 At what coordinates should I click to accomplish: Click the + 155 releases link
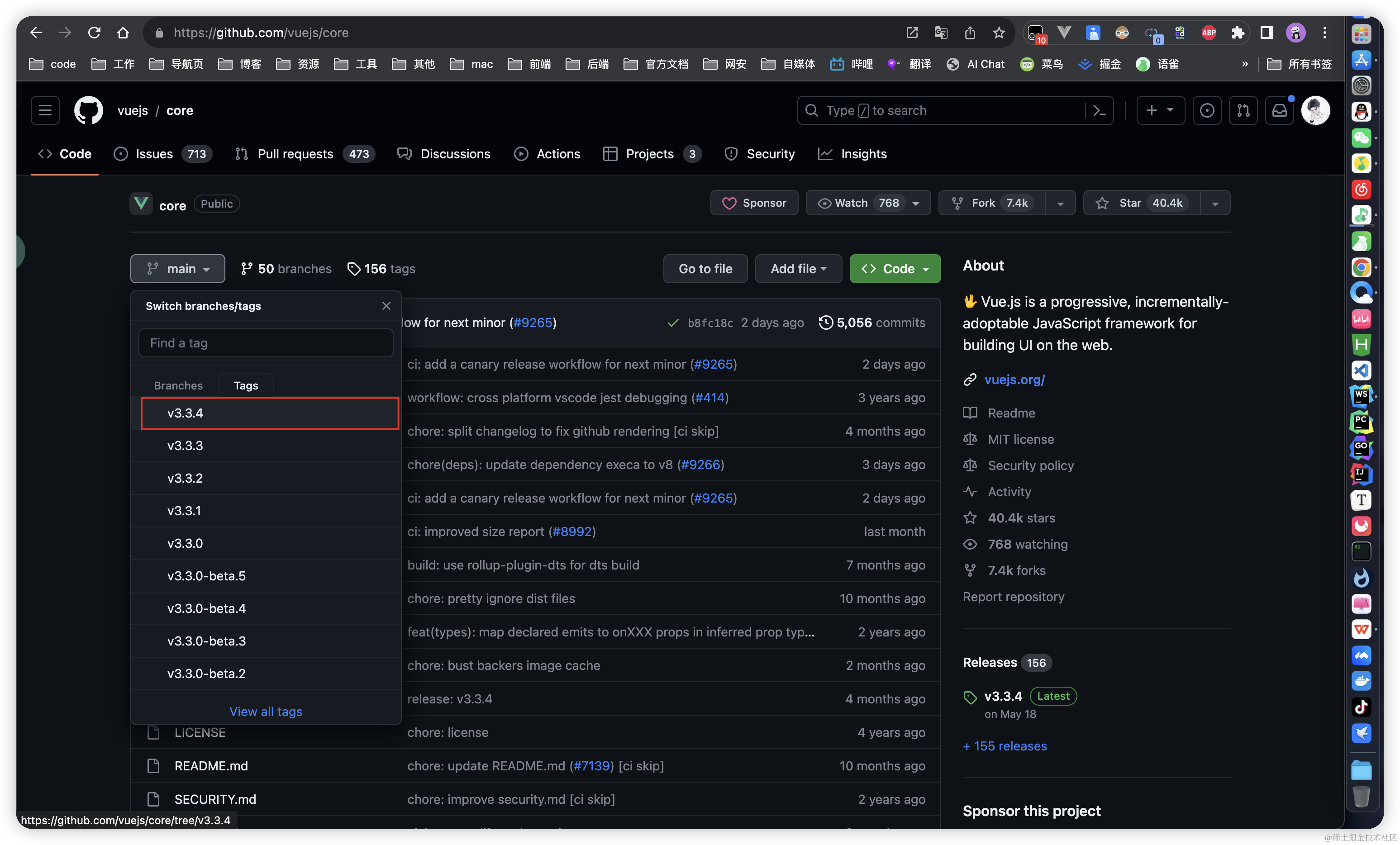[x=1005, y=745]
